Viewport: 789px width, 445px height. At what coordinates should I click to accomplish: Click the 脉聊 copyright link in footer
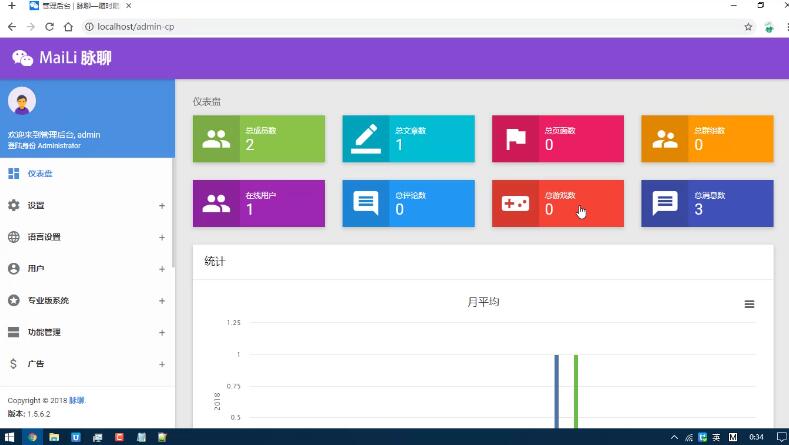tap(76, 400)
